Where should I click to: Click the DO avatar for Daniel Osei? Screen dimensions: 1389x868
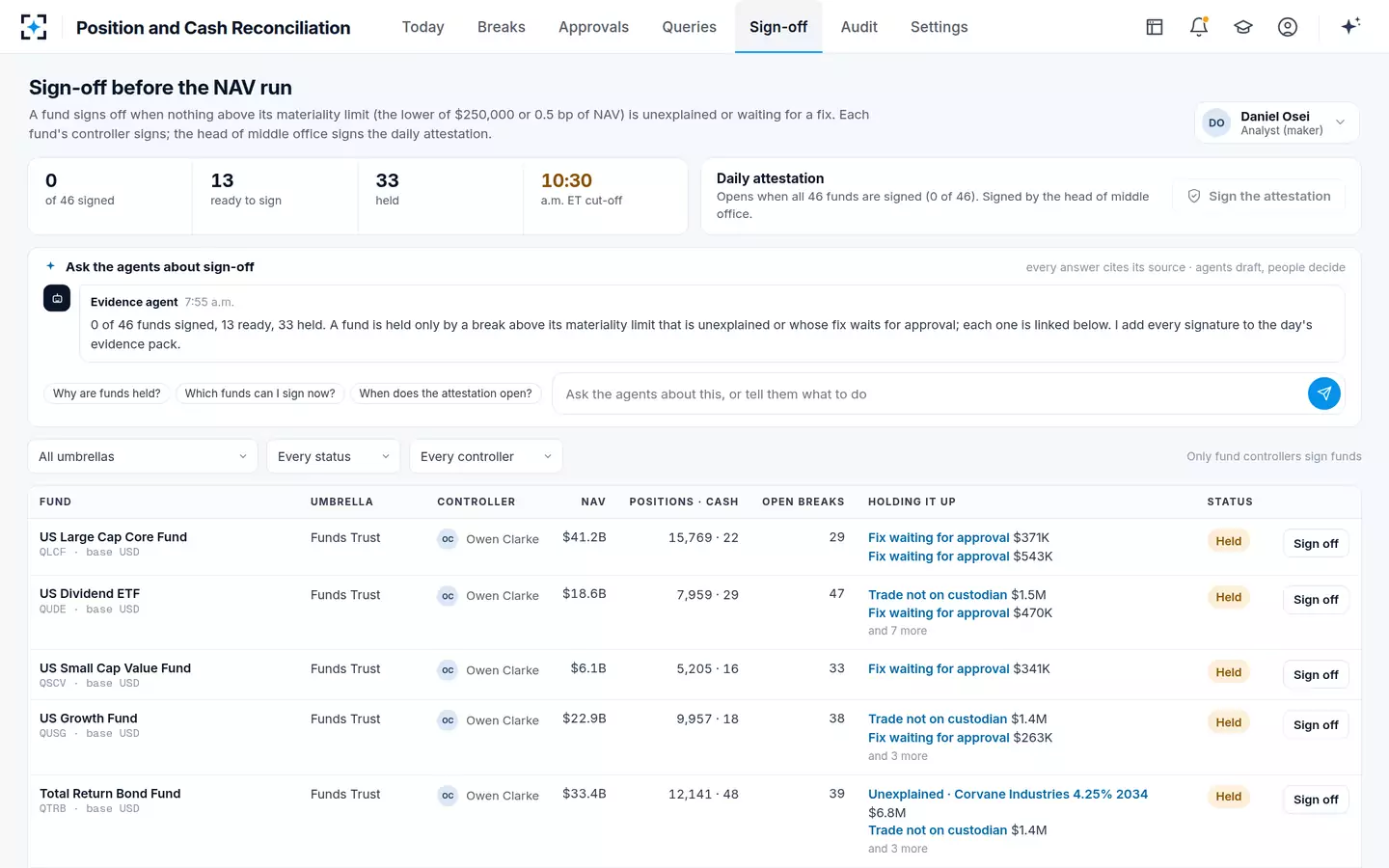coord(1216,122)
